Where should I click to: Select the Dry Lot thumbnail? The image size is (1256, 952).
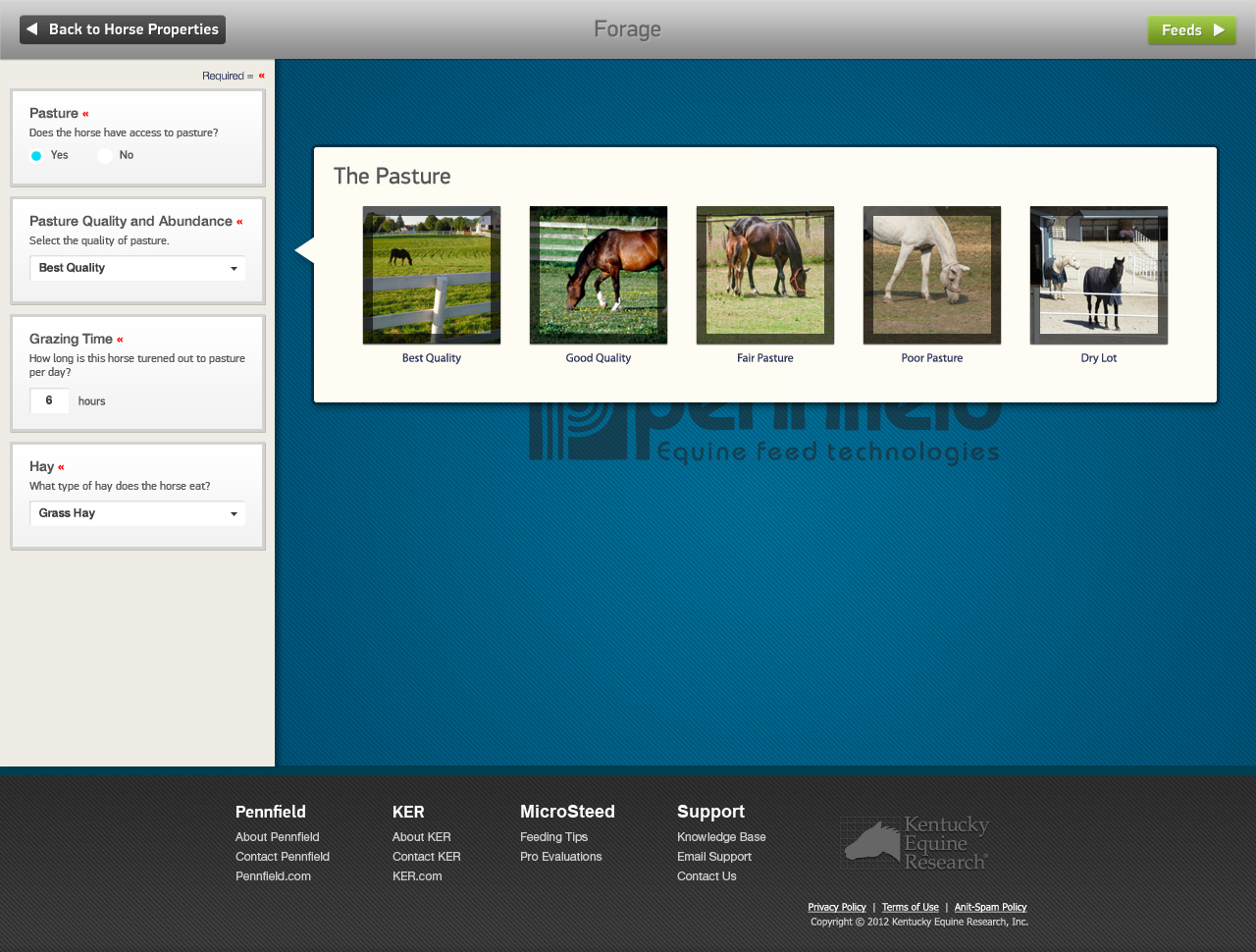[1099, 275]
